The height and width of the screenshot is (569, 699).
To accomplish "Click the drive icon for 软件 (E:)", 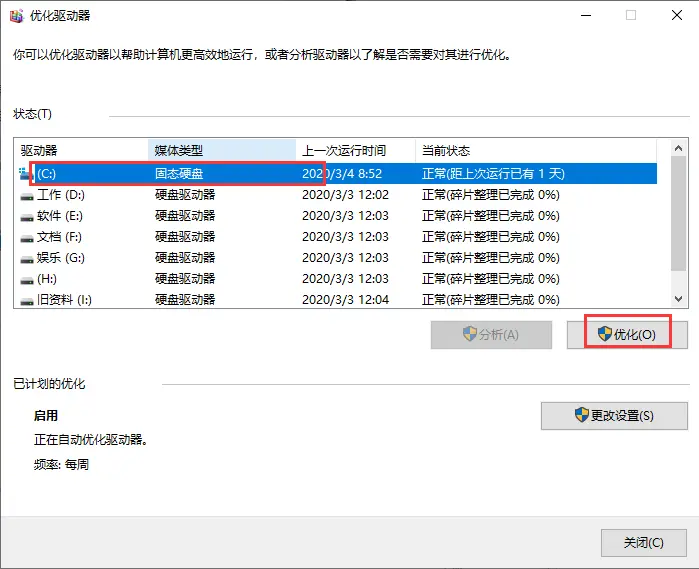I will click(x=27, y=217).
